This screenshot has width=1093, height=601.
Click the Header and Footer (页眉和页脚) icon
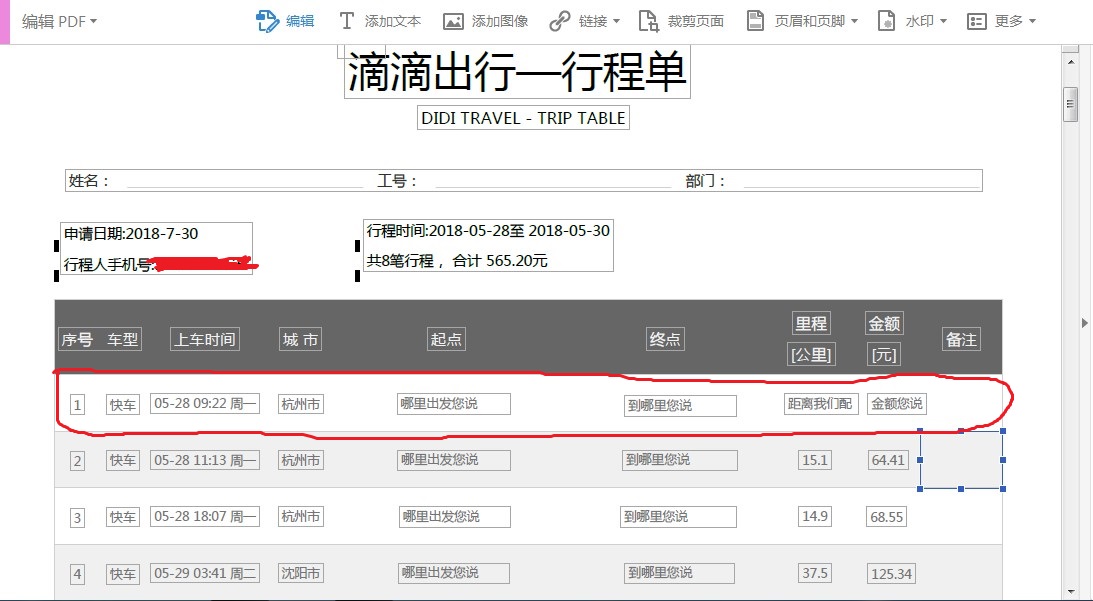[x=755, y=21]
